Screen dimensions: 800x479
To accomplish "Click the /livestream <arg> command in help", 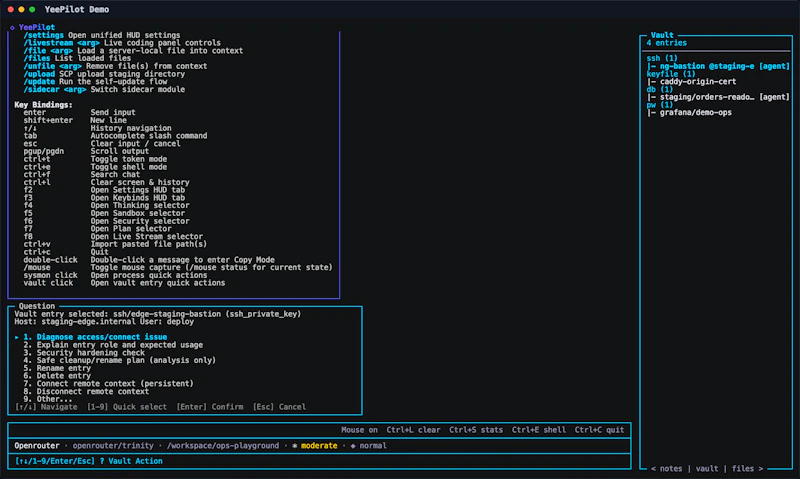I will tap(61, 43).
